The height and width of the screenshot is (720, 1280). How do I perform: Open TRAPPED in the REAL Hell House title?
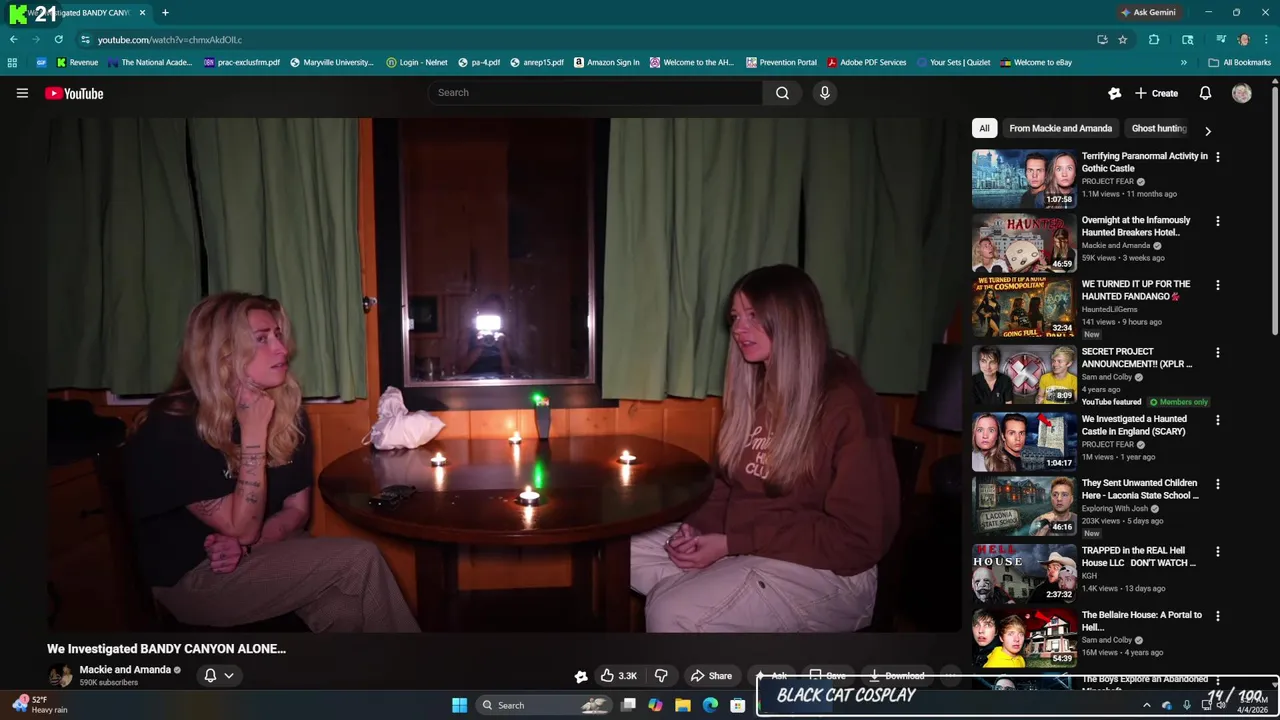point(1139,556)
